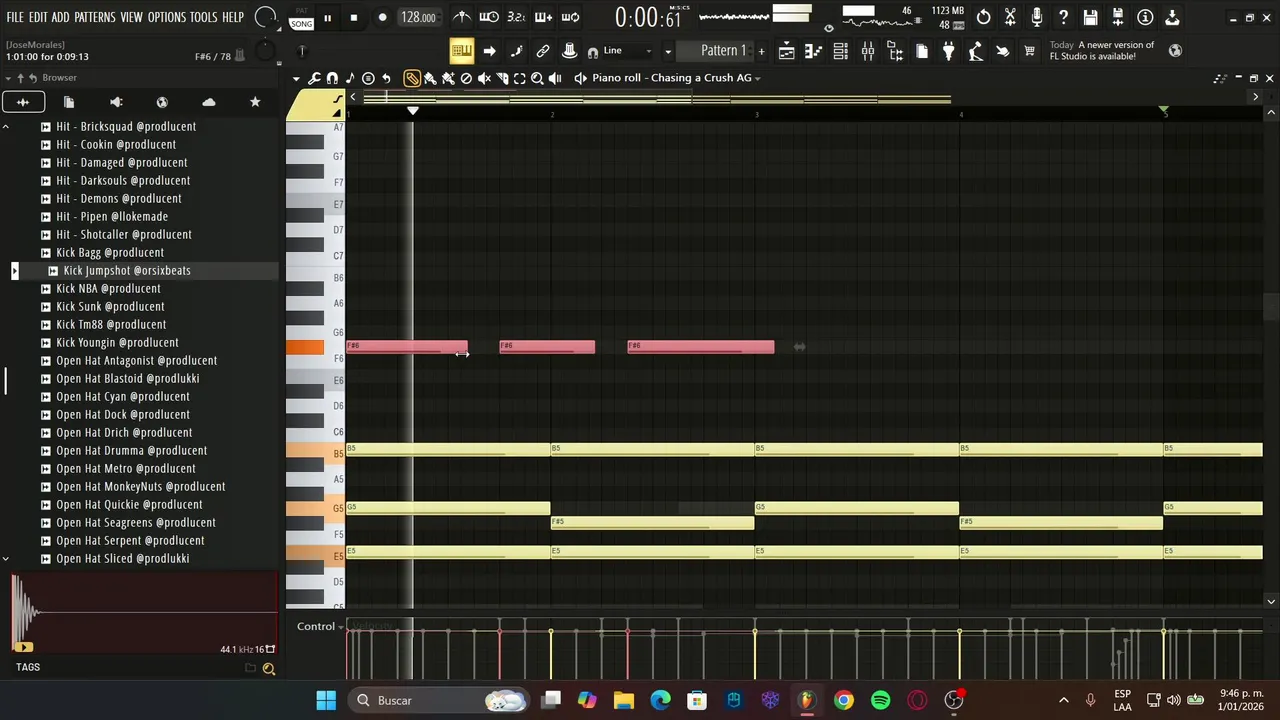Click the Save floppy disk icon
The height and width of the screenshot is (720, 1280).
(x=1091, y=17)
